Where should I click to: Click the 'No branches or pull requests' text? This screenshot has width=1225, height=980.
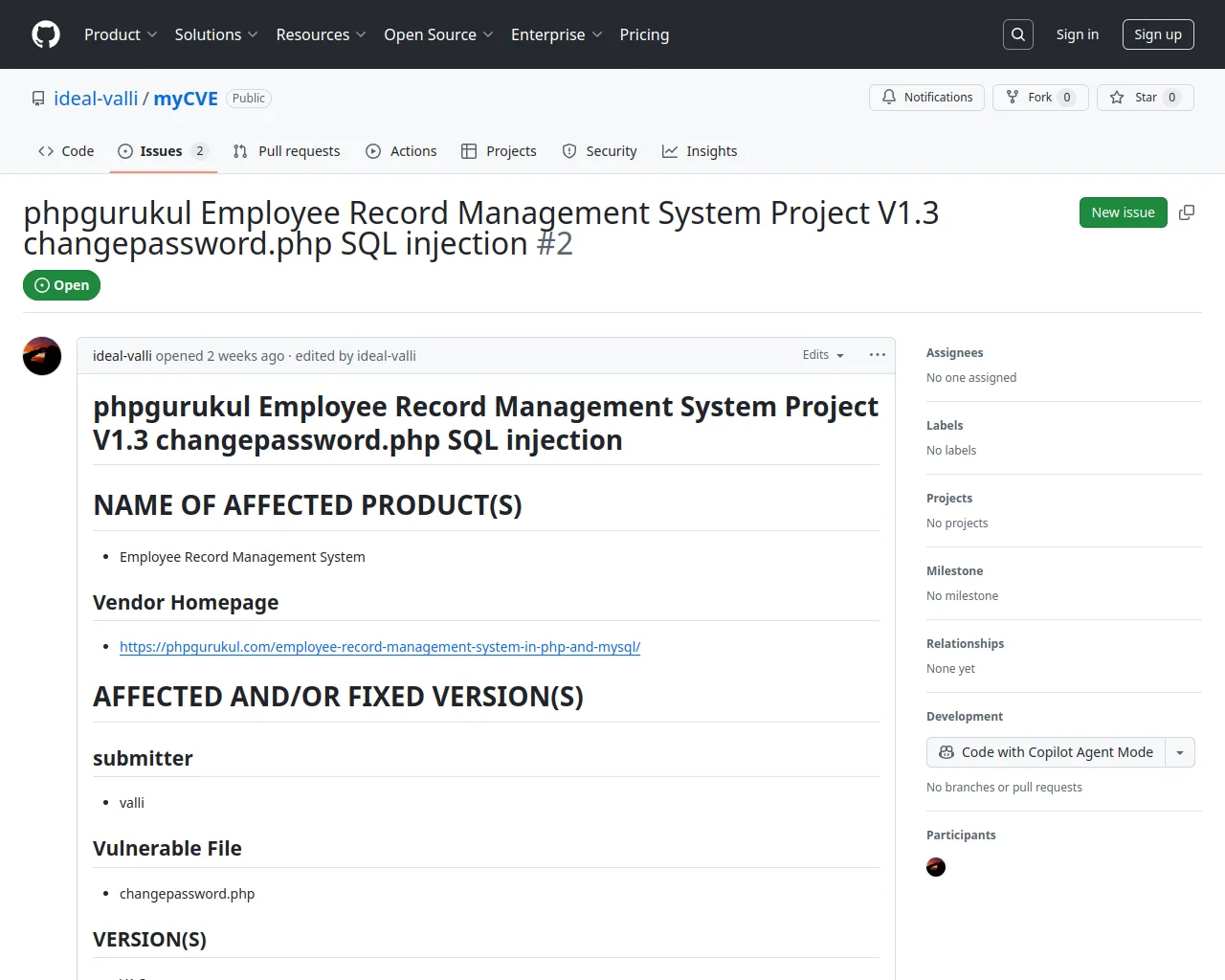tap(1004, 788)
